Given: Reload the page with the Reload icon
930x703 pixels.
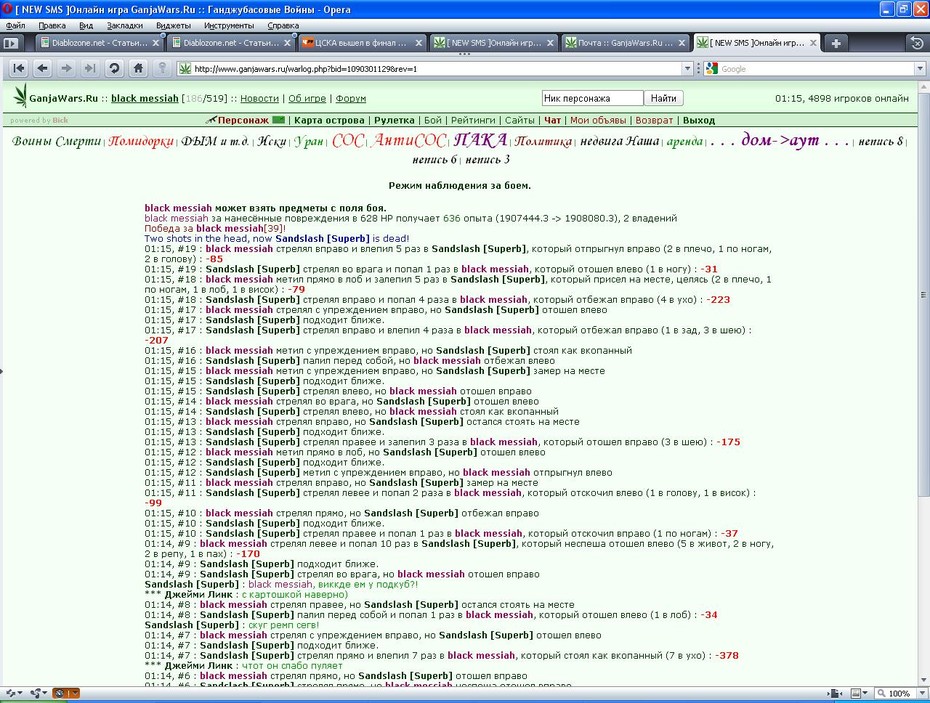Looking at the screenshot, I should click(x=114, y=68).
